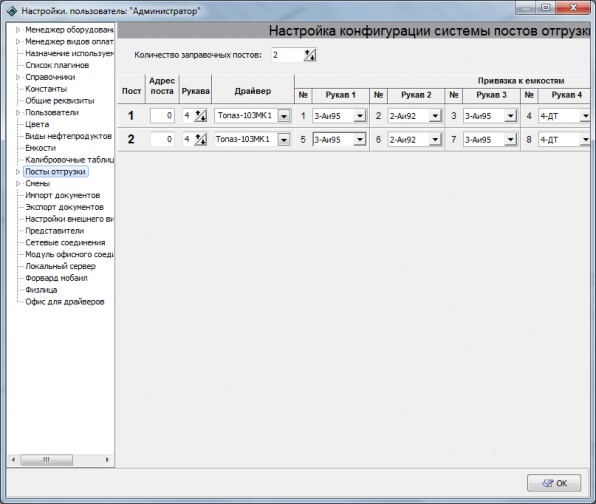Click the stepper arrows for fueling posts count

310,55
